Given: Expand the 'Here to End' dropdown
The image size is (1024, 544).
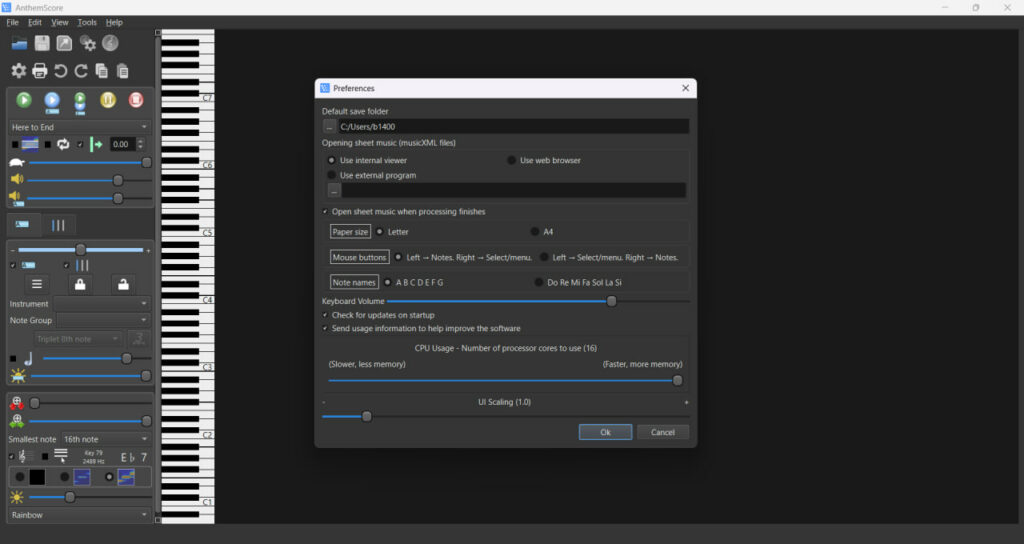Looking at the screenshot, I should (x=80, y=127).
